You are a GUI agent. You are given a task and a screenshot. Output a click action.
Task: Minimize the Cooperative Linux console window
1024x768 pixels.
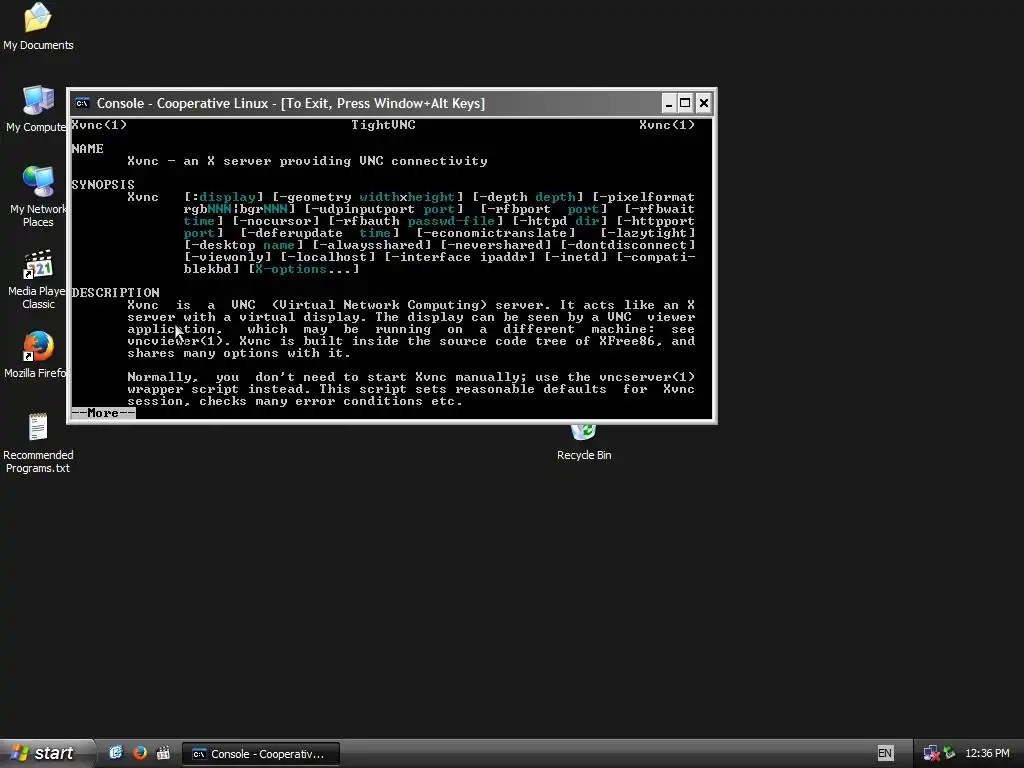tap(669, 103)
